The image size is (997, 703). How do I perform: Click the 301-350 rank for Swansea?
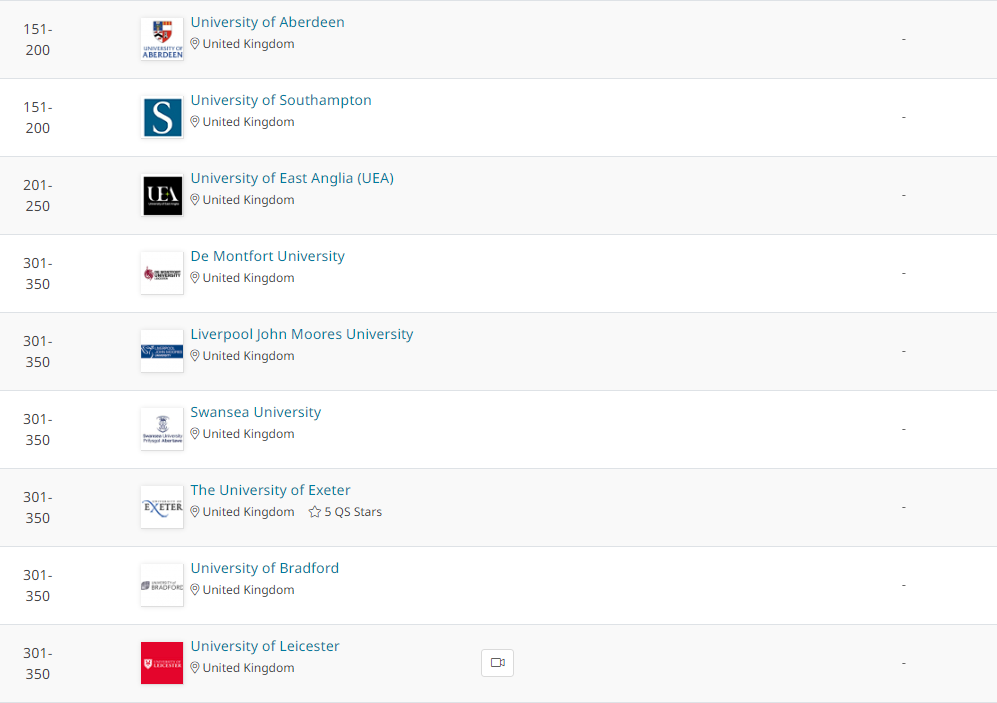[38, 430]
